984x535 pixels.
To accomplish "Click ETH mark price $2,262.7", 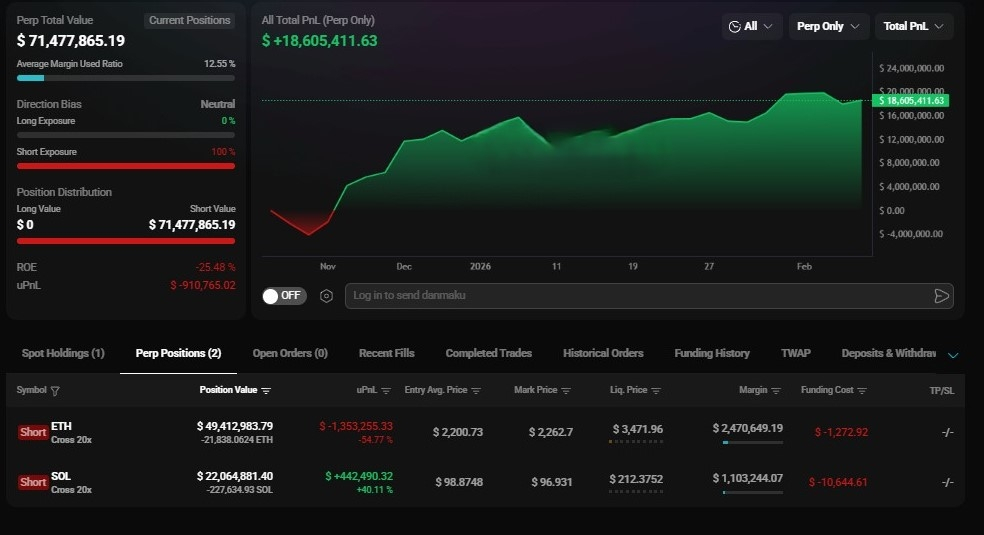I will 550,432.
